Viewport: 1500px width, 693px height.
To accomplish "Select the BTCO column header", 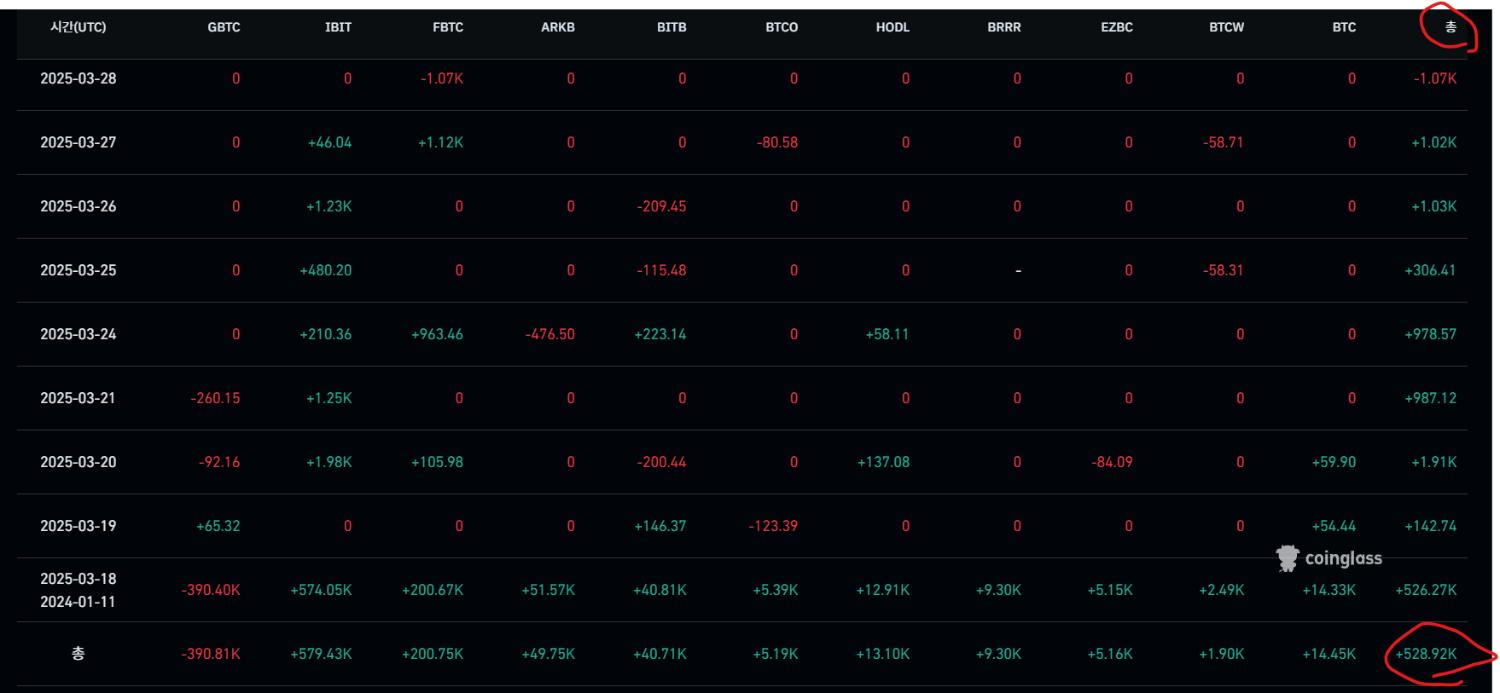I will coord(781,28).
